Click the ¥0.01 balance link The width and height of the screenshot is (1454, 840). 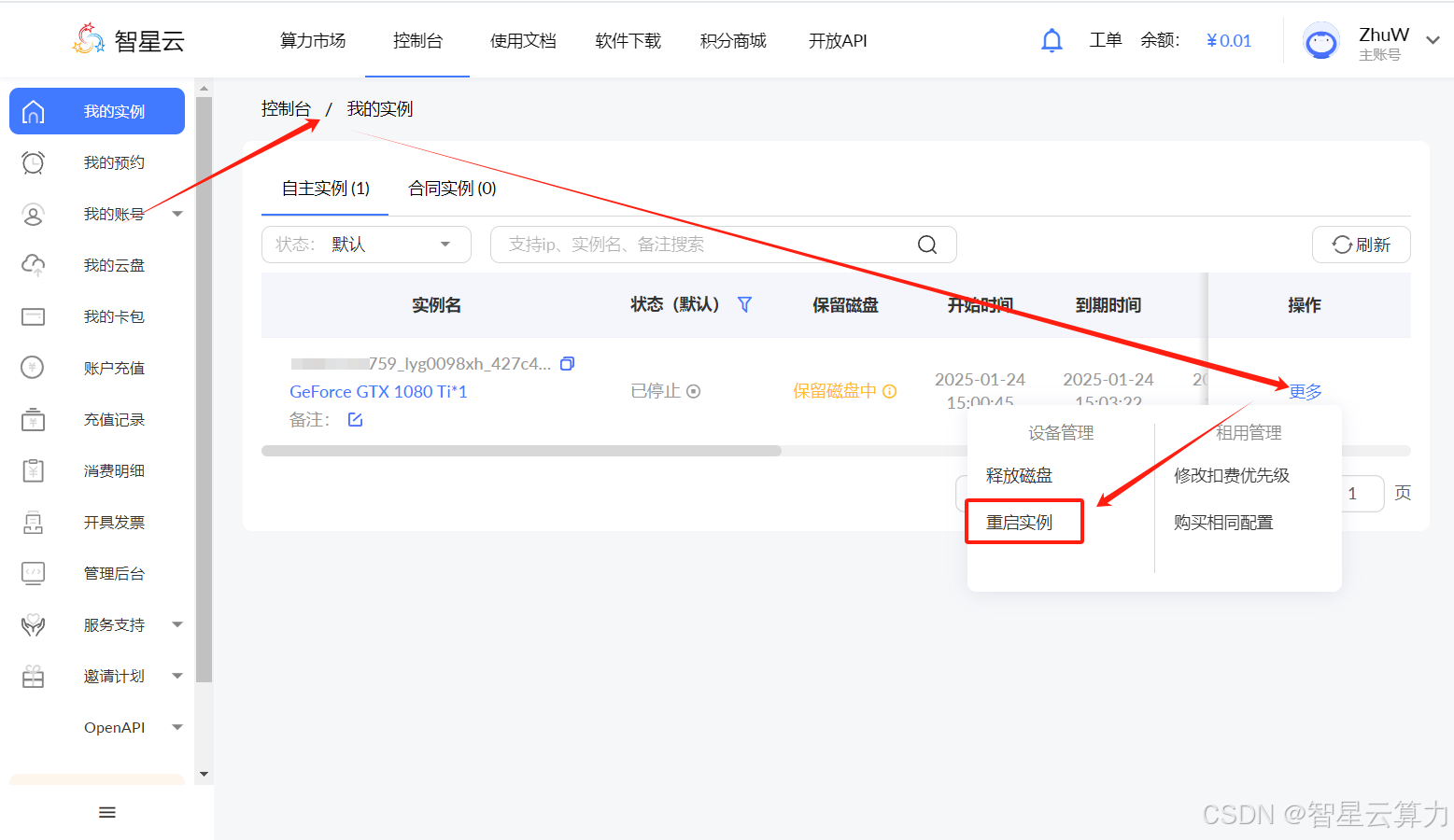tap(1229, 40)
